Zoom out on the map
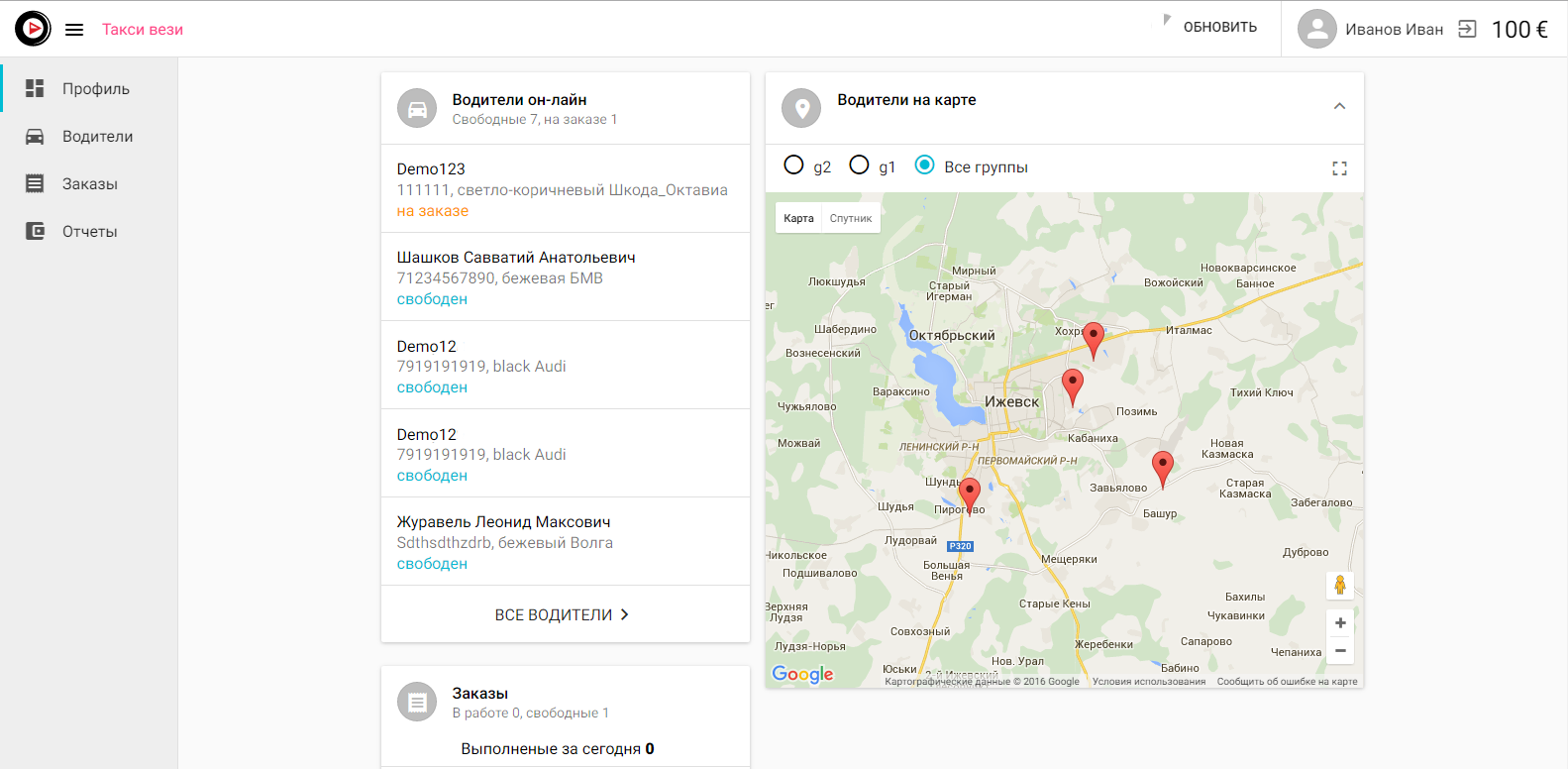 pyautogui.click(x=1339, y=651)
